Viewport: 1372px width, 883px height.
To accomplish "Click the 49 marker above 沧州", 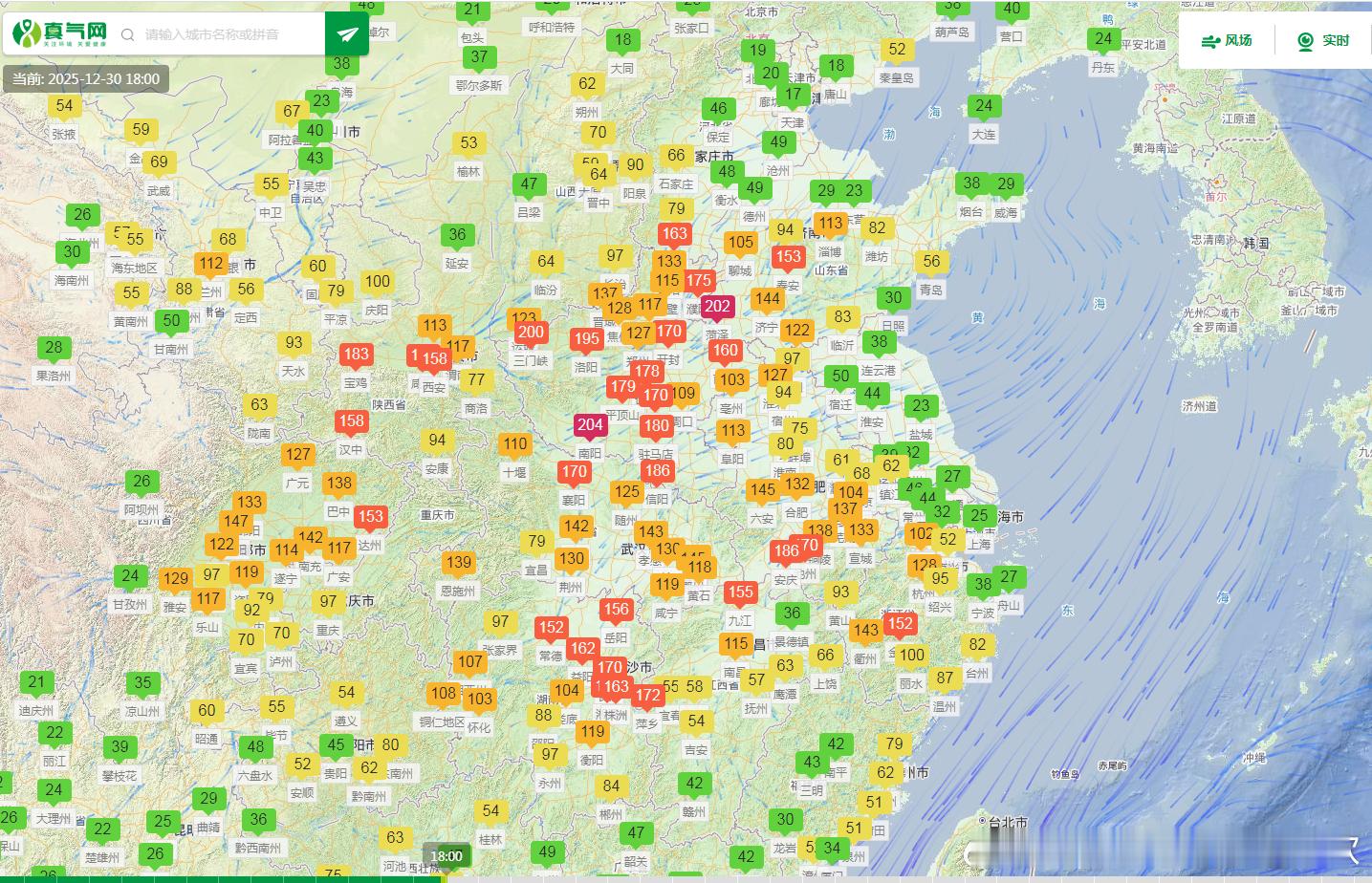I will pos(779,142).
